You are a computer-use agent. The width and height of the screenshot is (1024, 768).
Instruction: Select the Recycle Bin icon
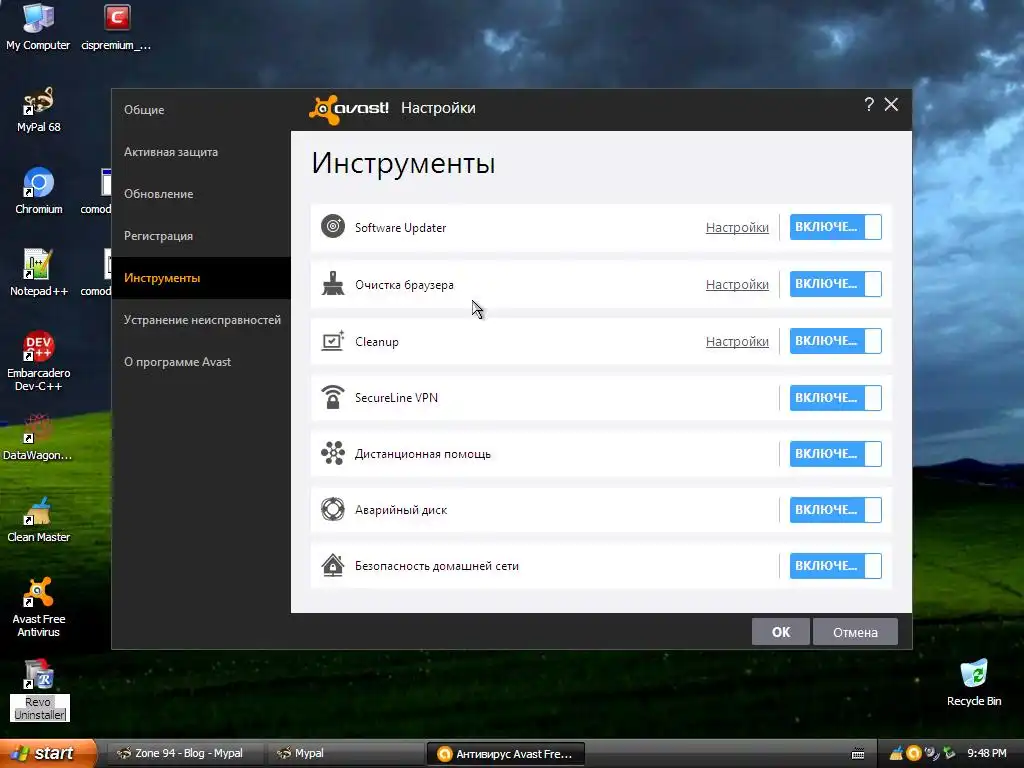974,682
